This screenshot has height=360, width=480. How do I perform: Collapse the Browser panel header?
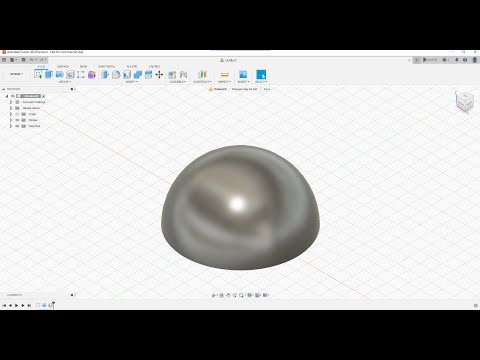4,89
